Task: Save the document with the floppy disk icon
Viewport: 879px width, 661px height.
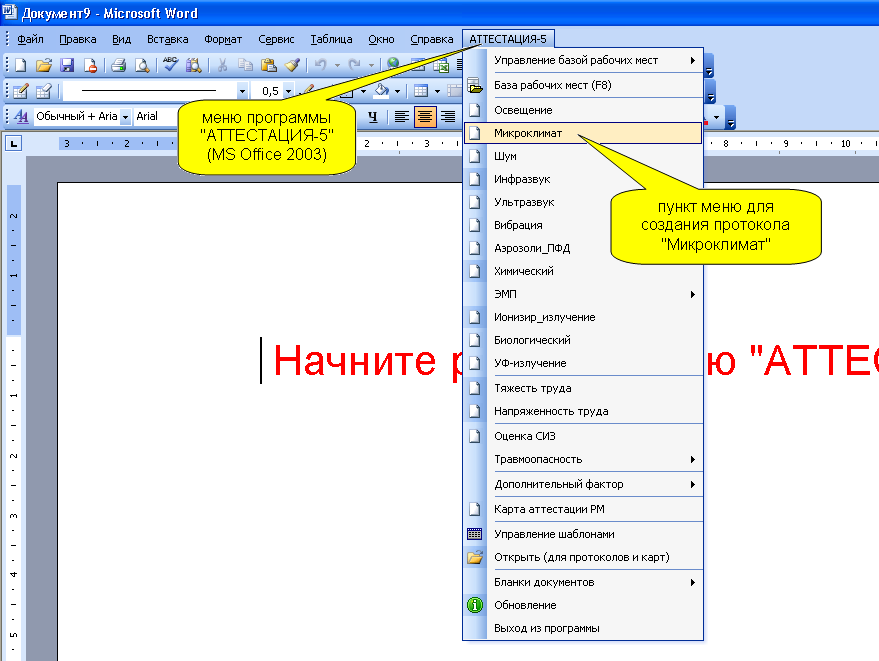Action: (67, 65)
